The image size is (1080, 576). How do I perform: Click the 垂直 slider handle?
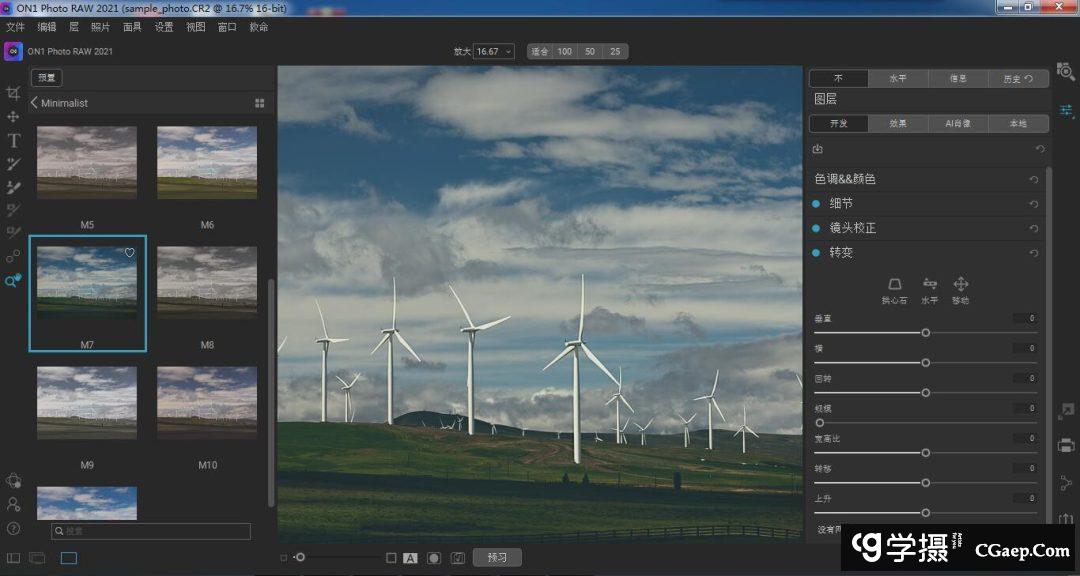[926, 332]
